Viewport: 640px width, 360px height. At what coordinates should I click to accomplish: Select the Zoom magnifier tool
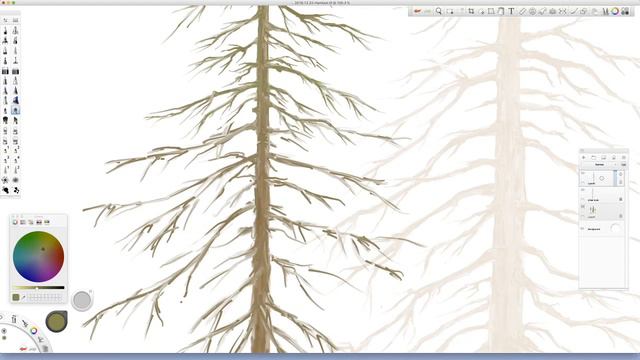439,11
